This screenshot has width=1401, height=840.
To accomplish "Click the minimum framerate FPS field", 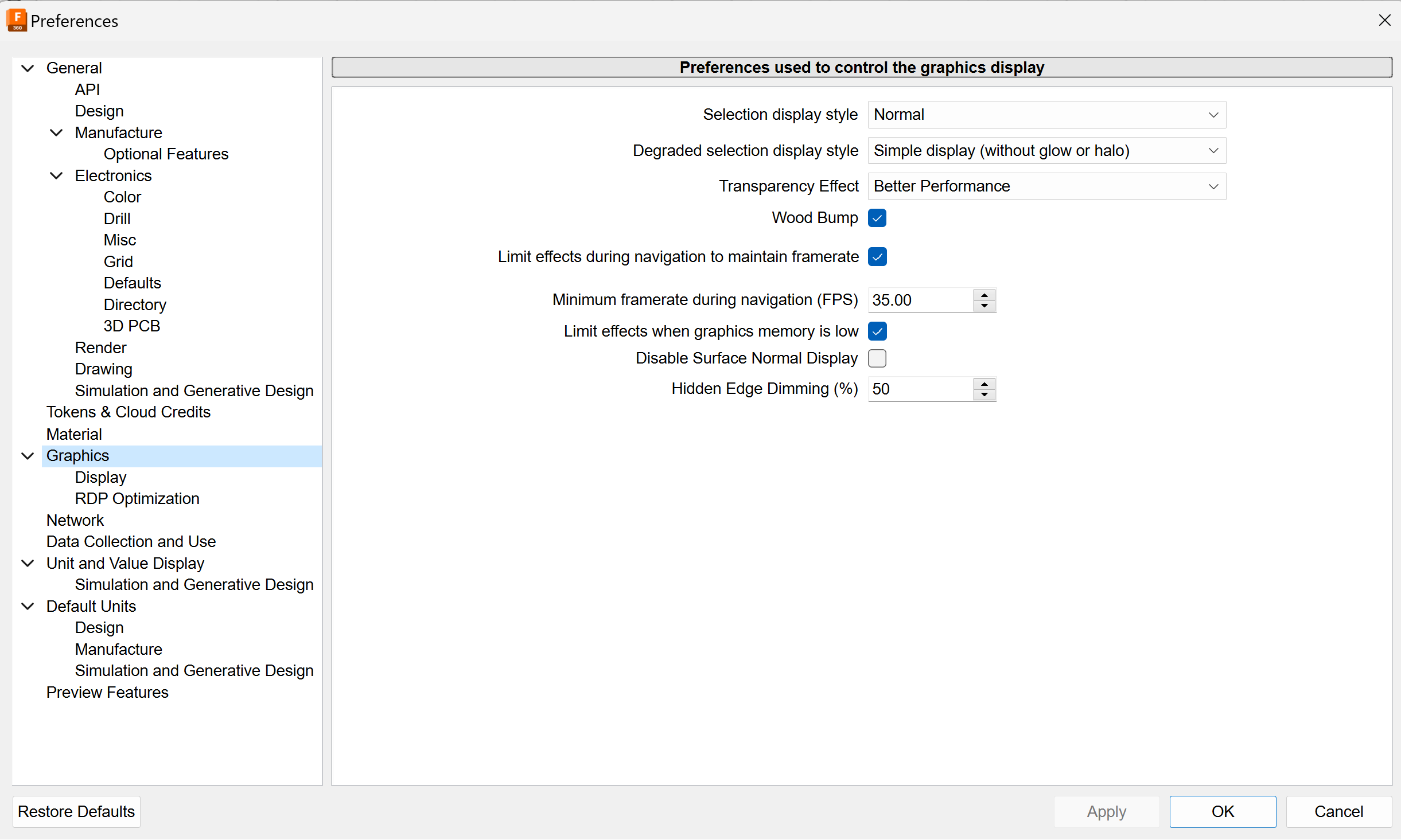I will 919,300.
